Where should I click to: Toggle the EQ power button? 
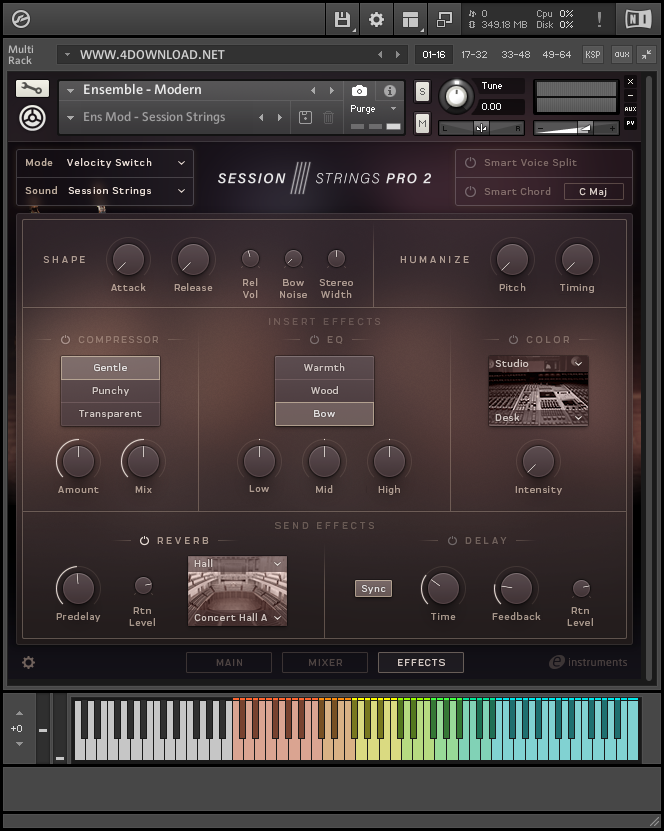coord(314,340)
